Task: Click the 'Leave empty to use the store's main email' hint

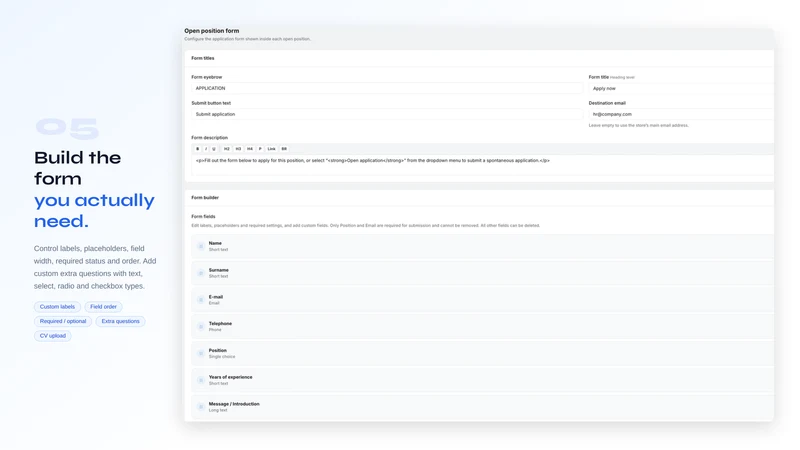Action: click(639, 126)
